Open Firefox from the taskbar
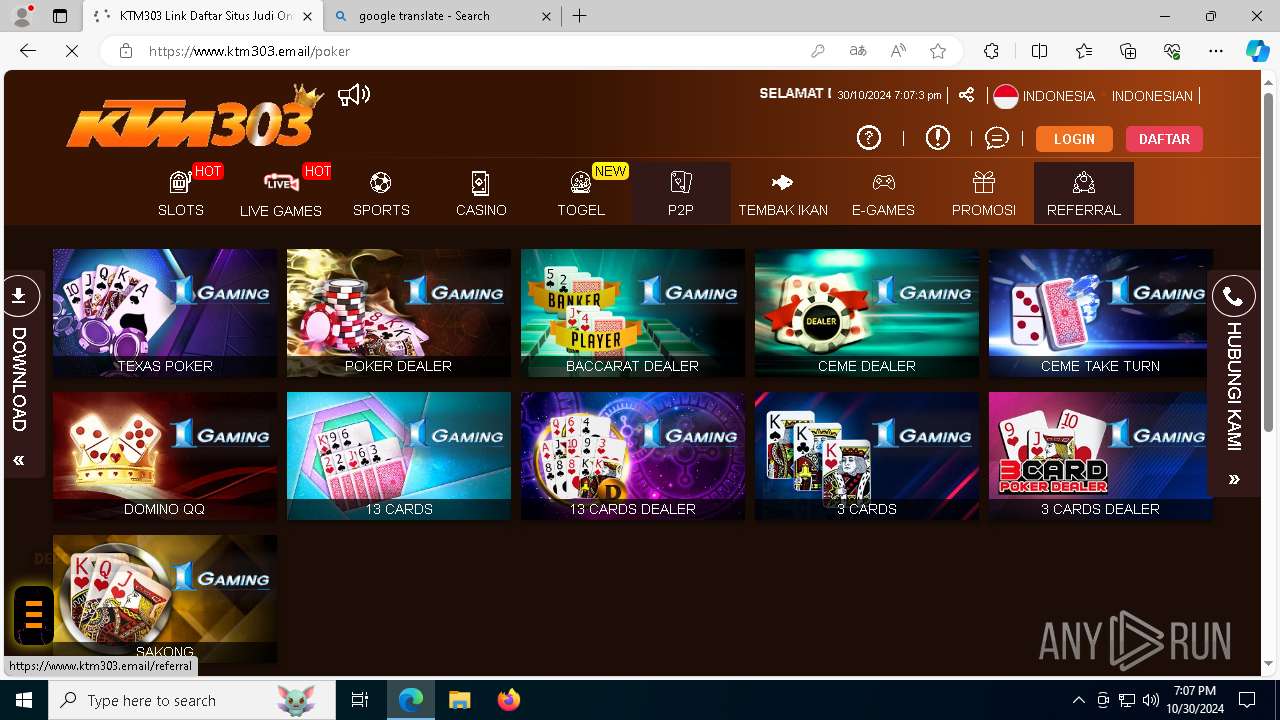The height and width of the screenshot is (720, 1280). pos(509,700)
